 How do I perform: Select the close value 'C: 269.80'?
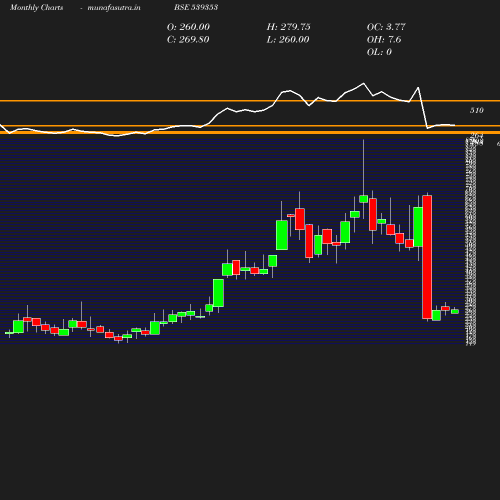[188, 40]
